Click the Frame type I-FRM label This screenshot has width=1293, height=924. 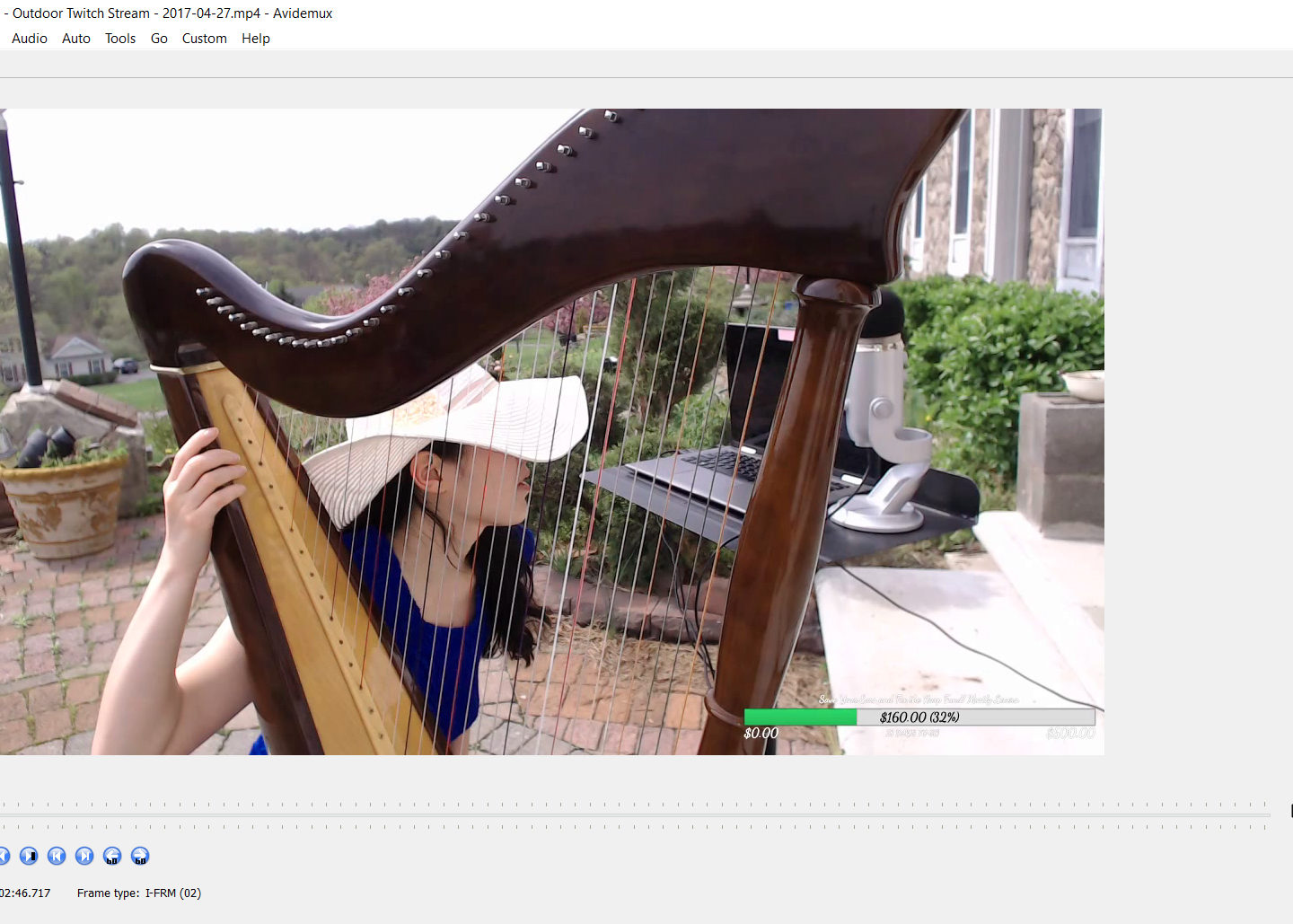(139, 893)
